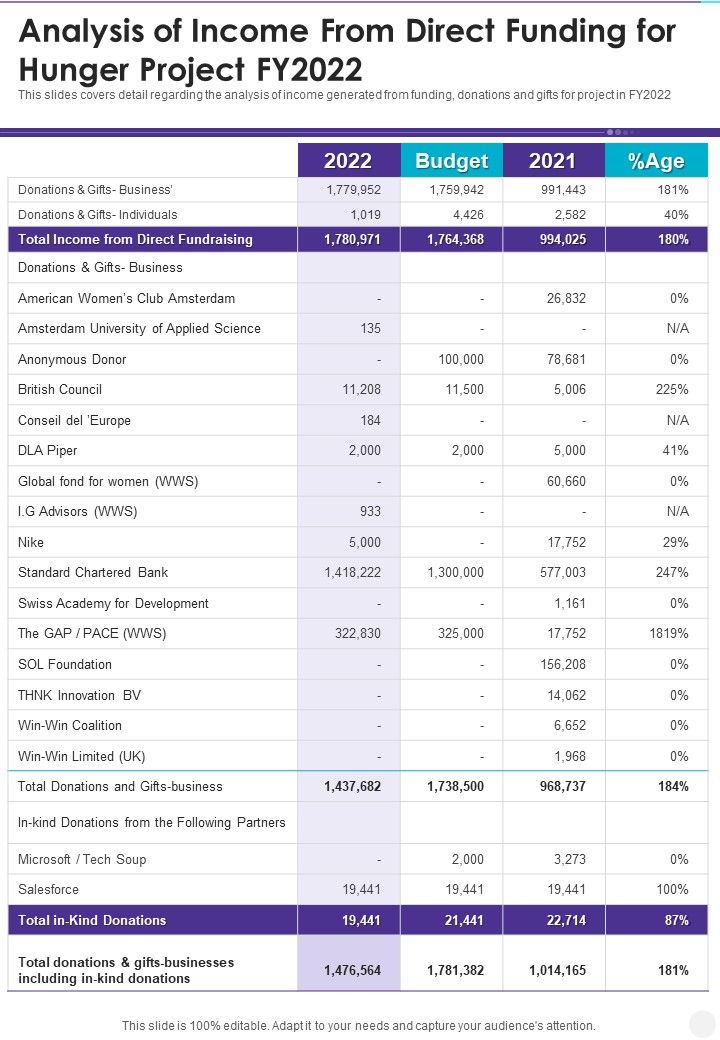Click the value 1,764,368 in the total income row

pyautogui.click(x=455, y=239)
